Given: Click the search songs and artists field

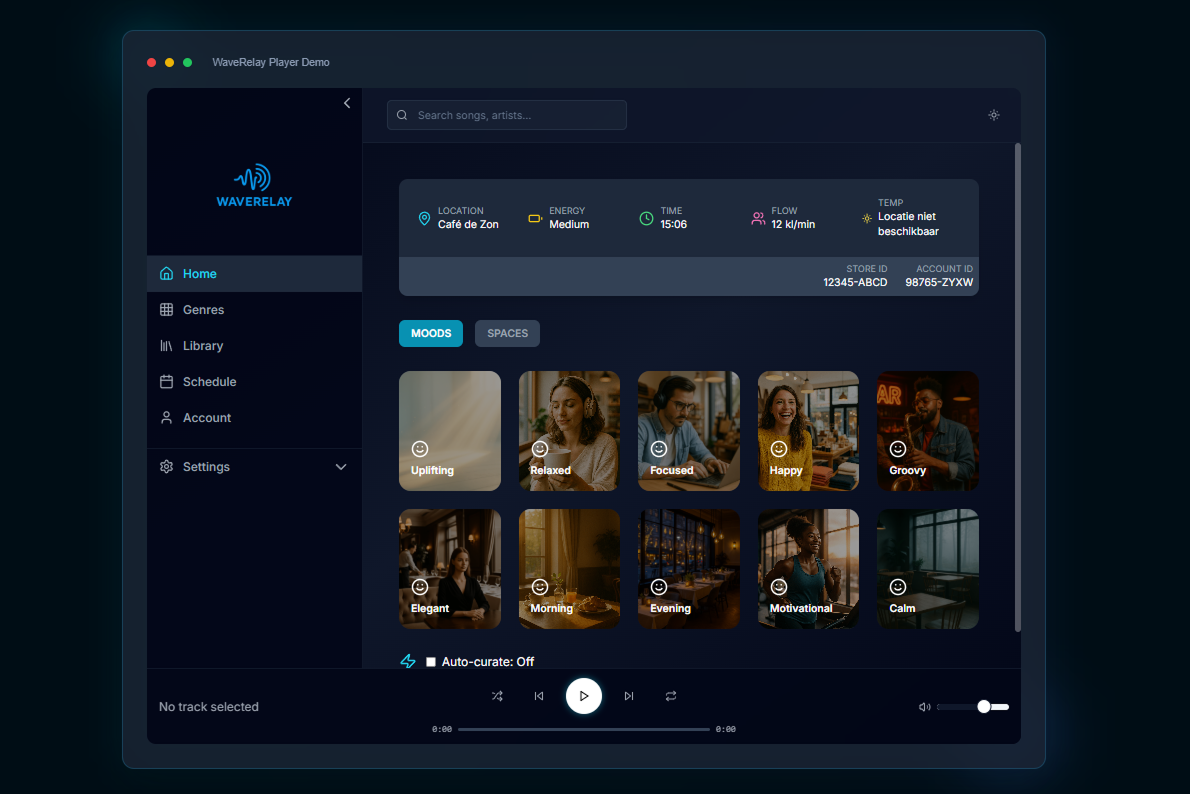Looking at the screenshot, I should pyautogui.click(x=507, y=115).
